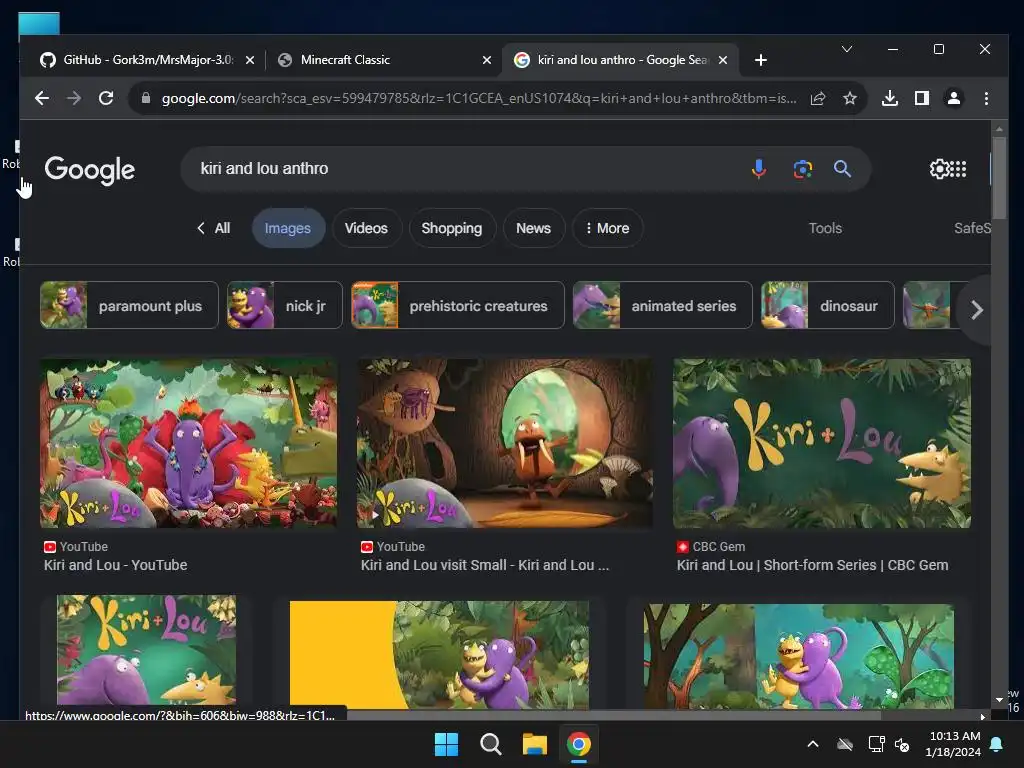
Task: Open the Google apps grid
Action: tap(958, 169)
